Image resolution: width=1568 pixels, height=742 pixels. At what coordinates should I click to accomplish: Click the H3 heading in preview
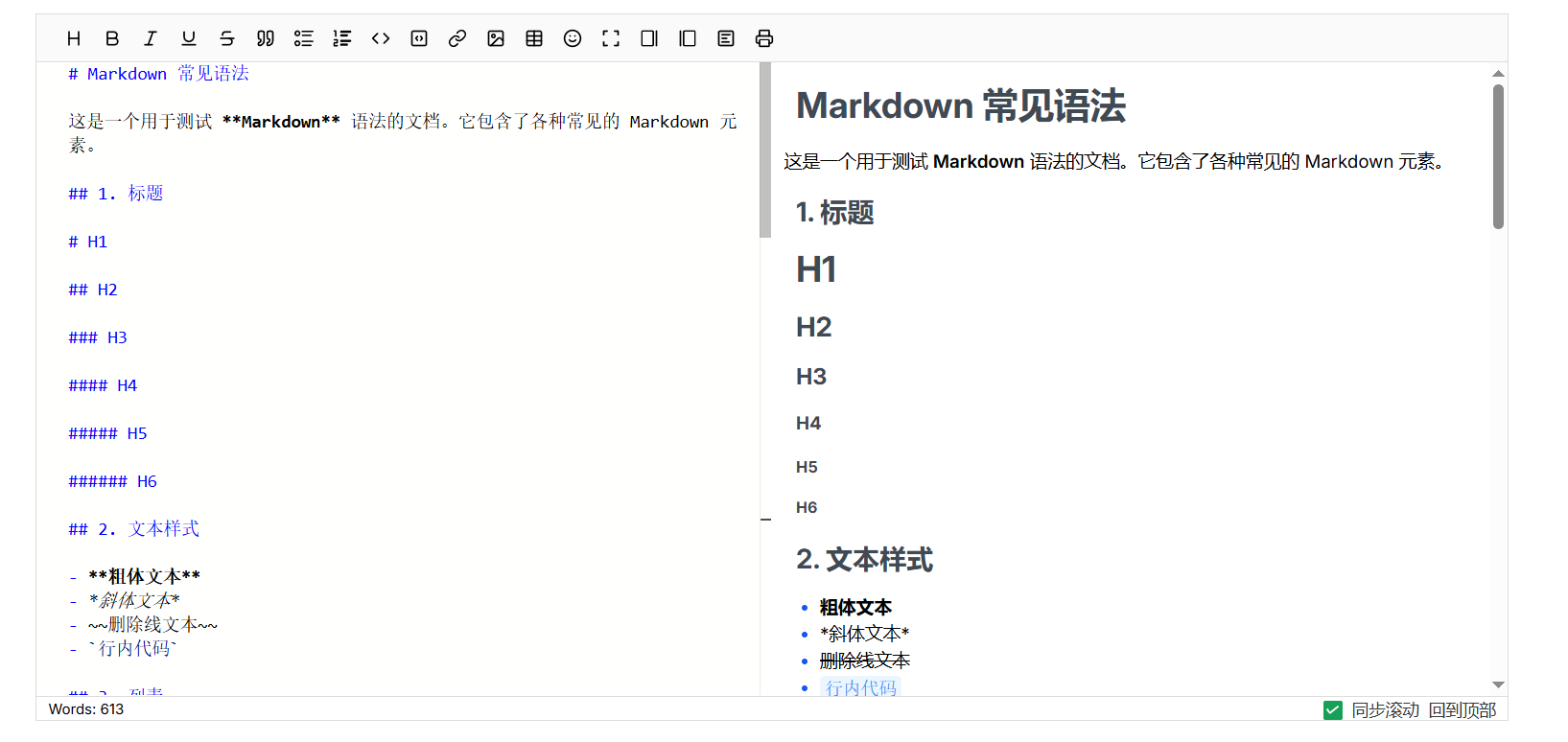coord(811,377)
